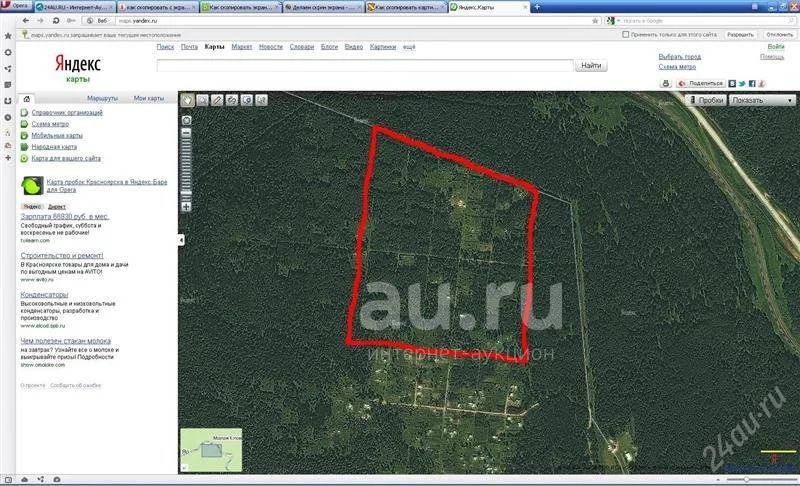This screenshot has height=486, width=800.
Task: Open the Схема метро link under Выбрать город
Action: click(677, 67)
